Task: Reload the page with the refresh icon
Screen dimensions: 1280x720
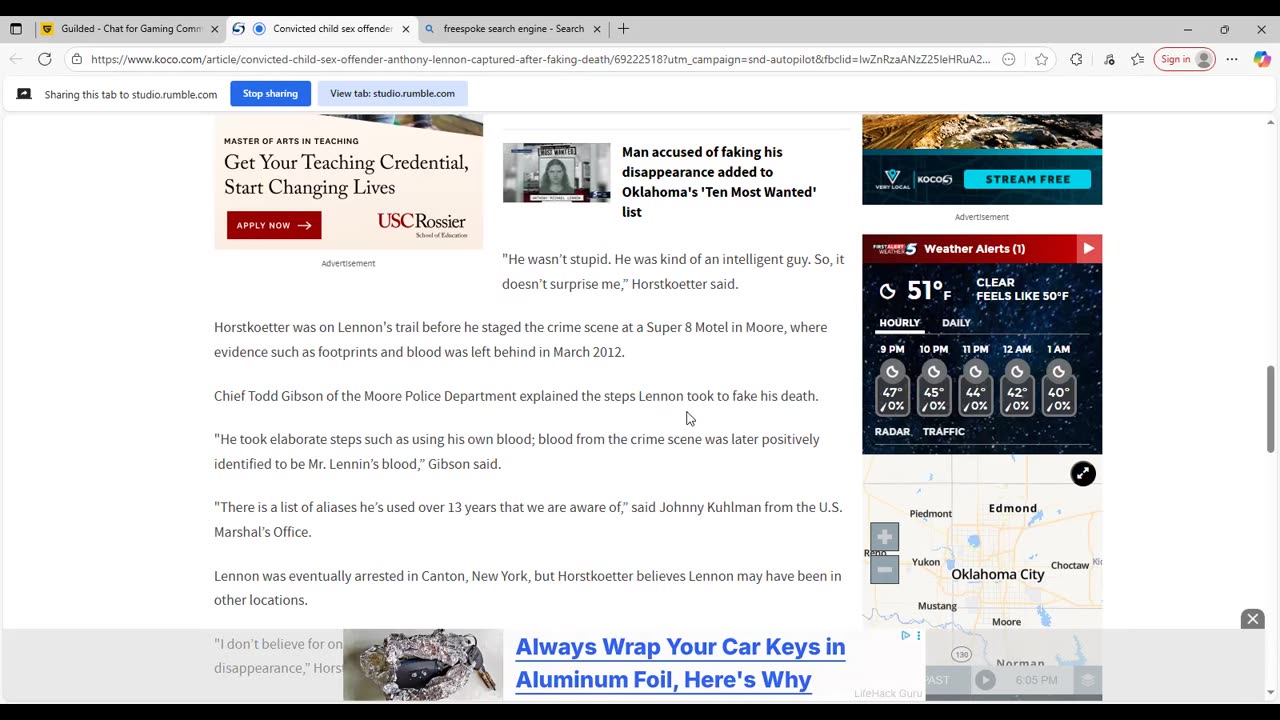Action: pyautogui.click(x=45, y=59)
